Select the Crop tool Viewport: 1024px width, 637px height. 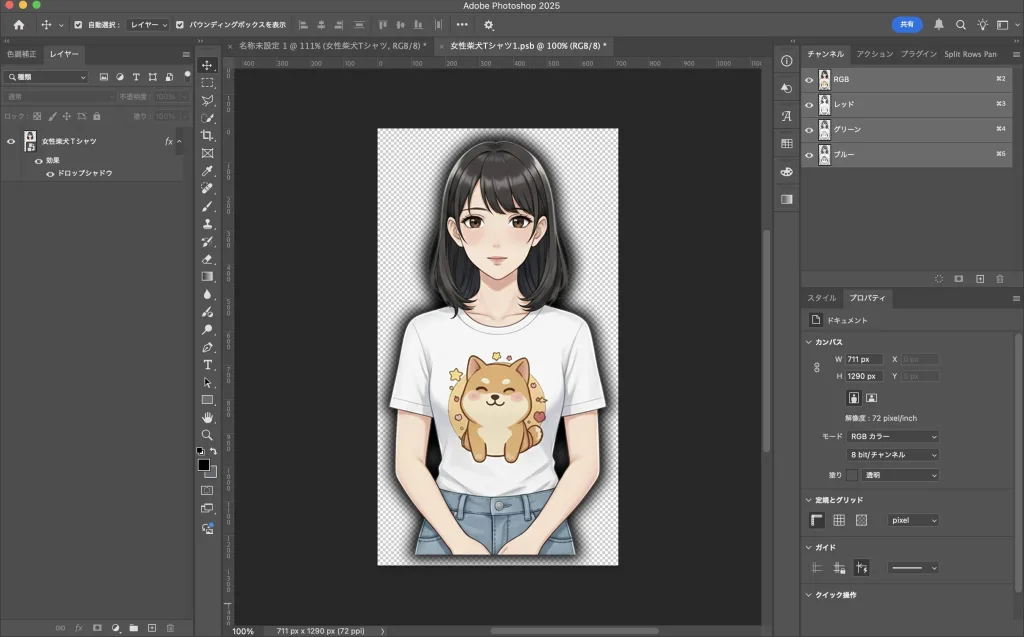pyautogui.click(x=207, y=136)
